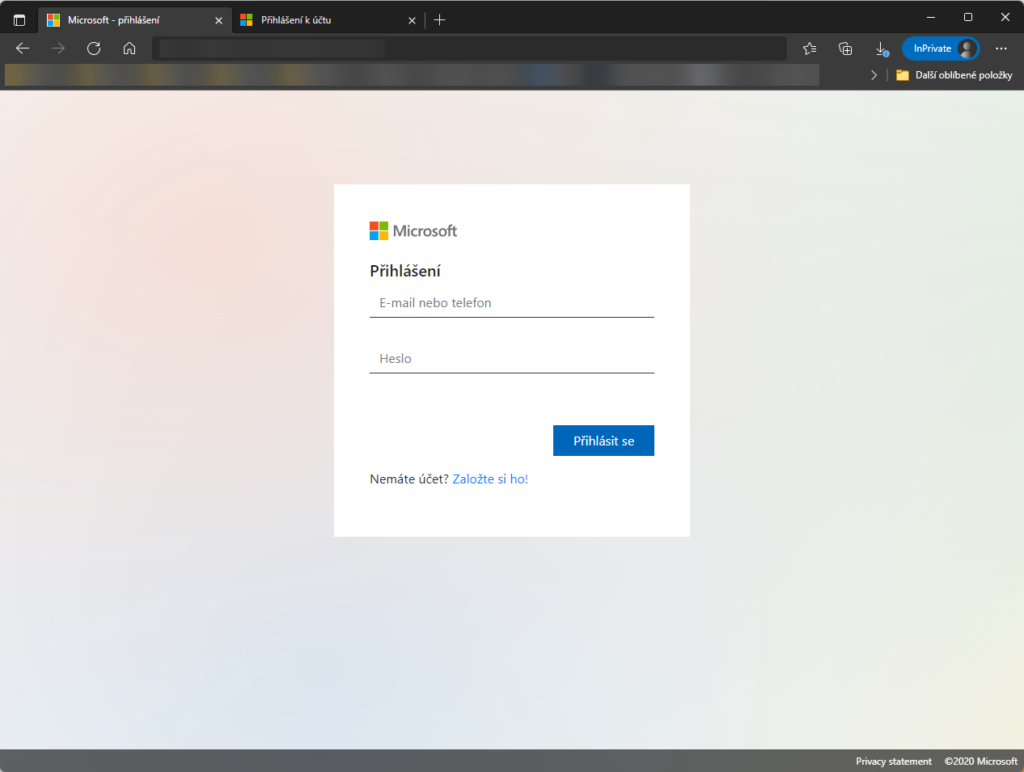Switch to the 'Microsoft - přihlášení' tab
1024x772 pixels.
(134, 20)
